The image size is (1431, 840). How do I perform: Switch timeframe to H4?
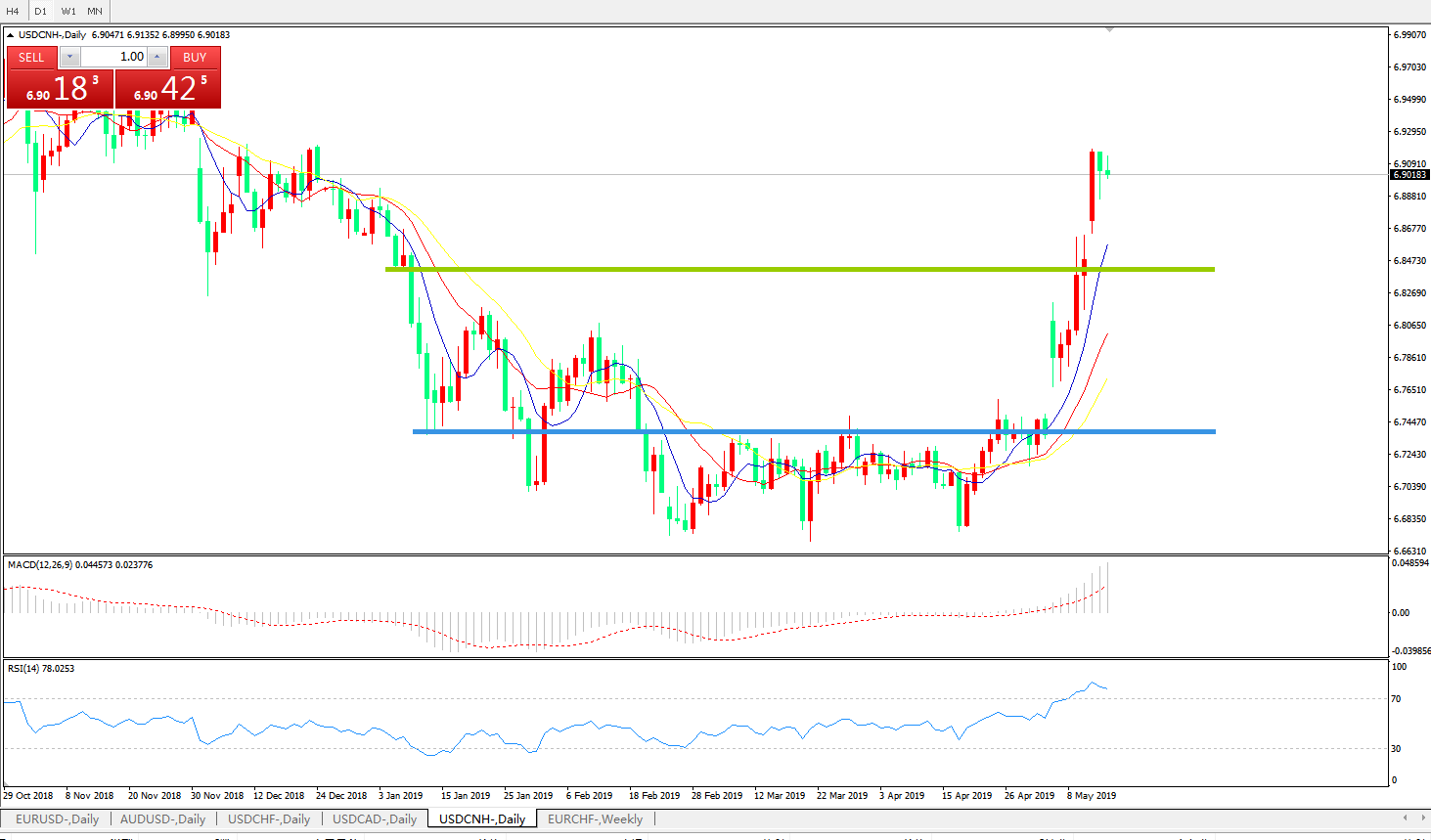[14, 11]
